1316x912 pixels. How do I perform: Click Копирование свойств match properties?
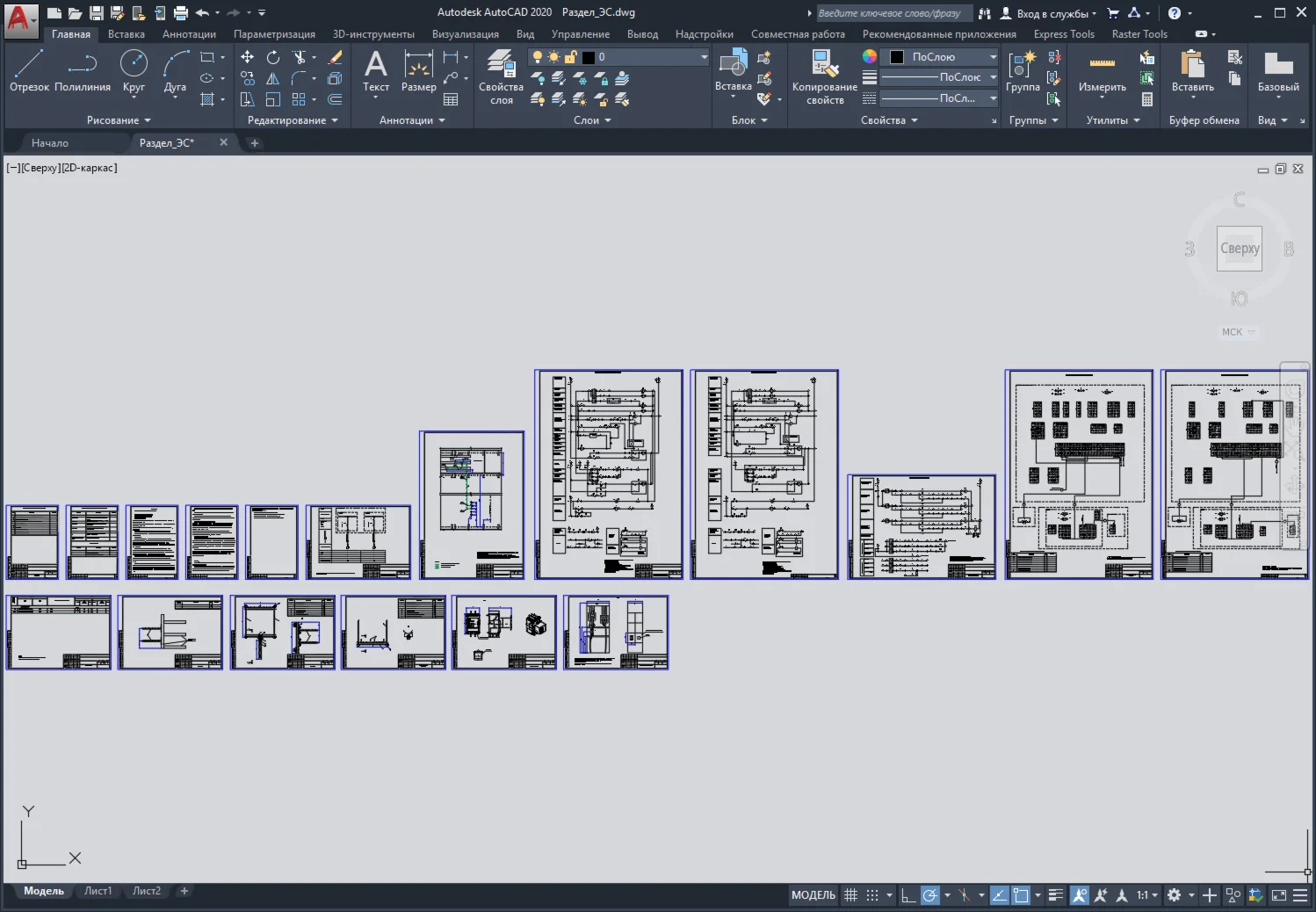(x=824, y=77)
